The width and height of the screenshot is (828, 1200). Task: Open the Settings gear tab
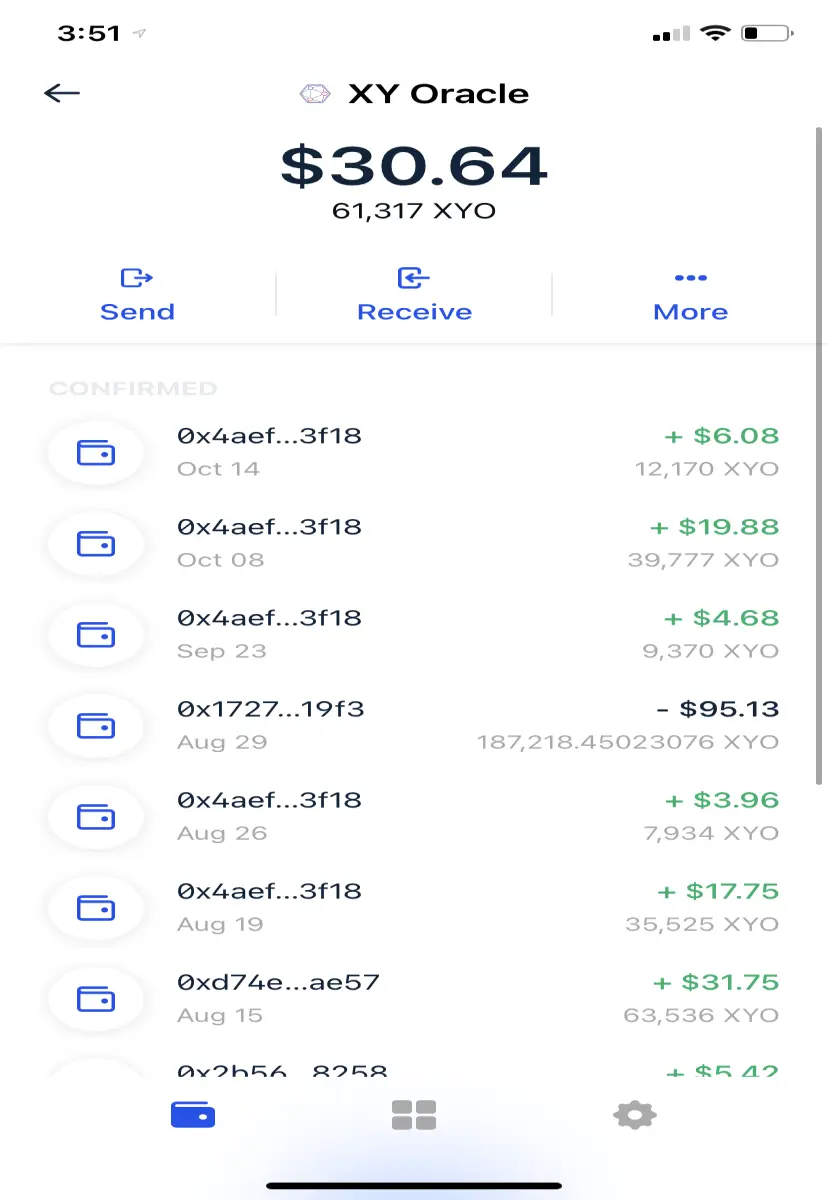click(634, 1114)
